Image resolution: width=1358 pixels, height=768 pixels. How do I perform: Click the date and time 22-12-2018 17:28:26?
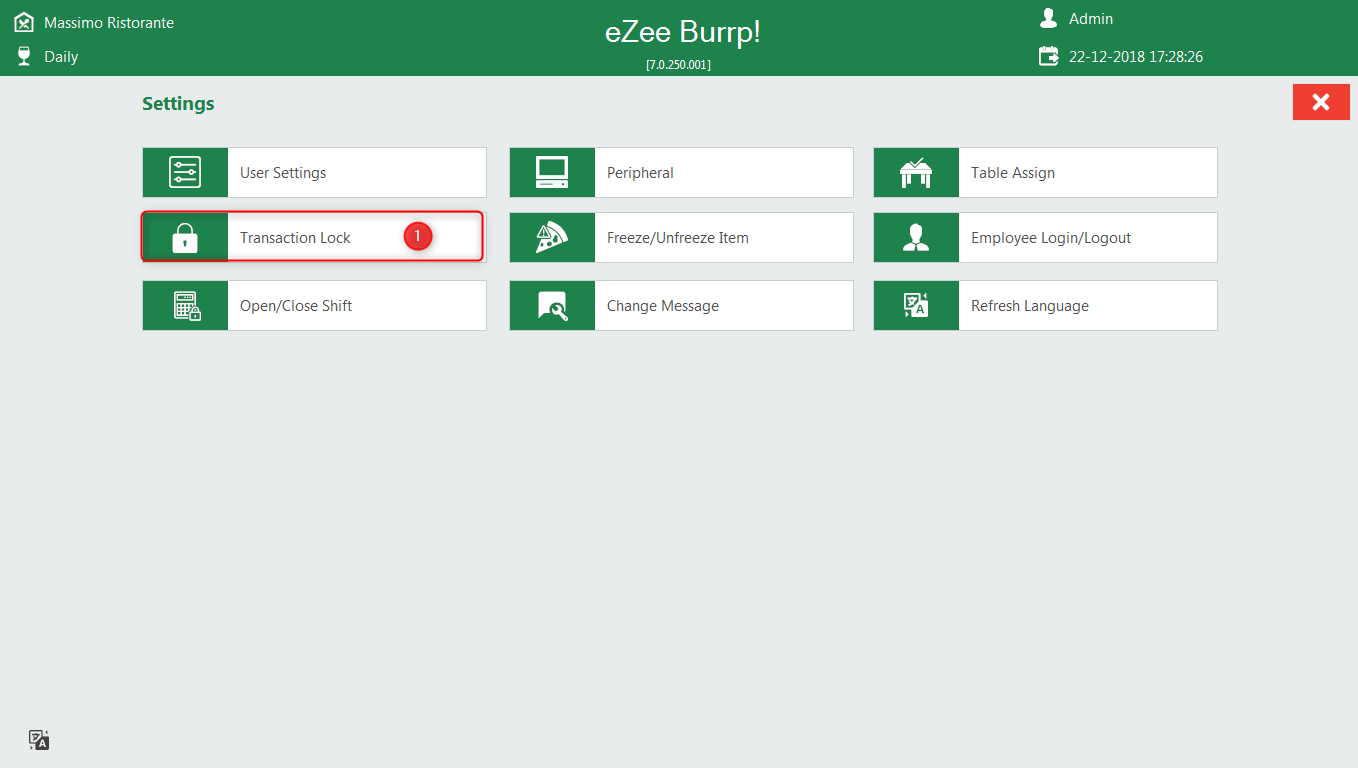pyautogui.click(x=1136, y=57)
